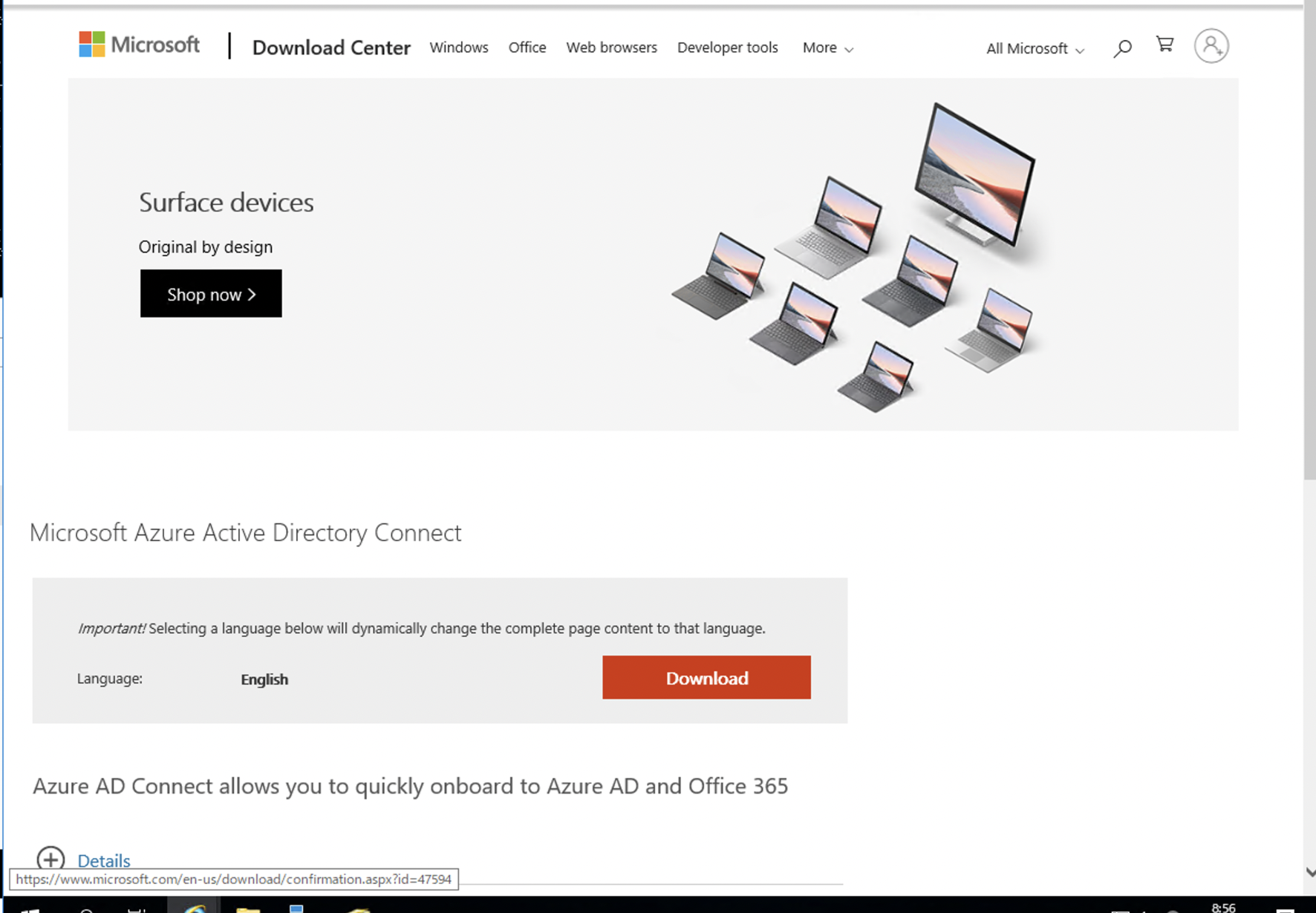Image resolution: width=1316 pixels, height=913 pixels.
Task: Select Web browsers in the navigation
Action: pos(611,48)
